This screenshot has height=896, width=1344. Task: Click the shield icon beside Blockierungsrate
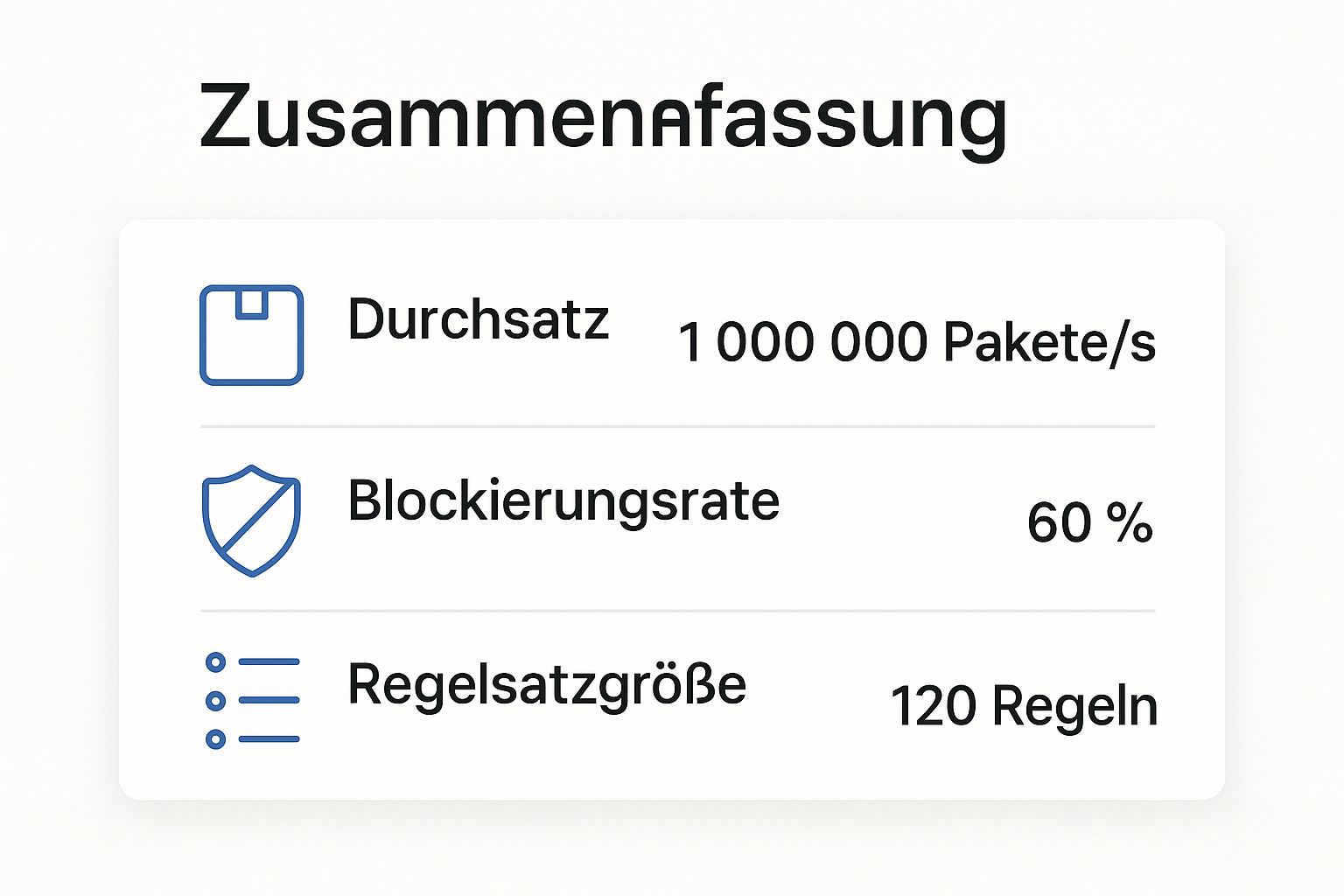251,521
